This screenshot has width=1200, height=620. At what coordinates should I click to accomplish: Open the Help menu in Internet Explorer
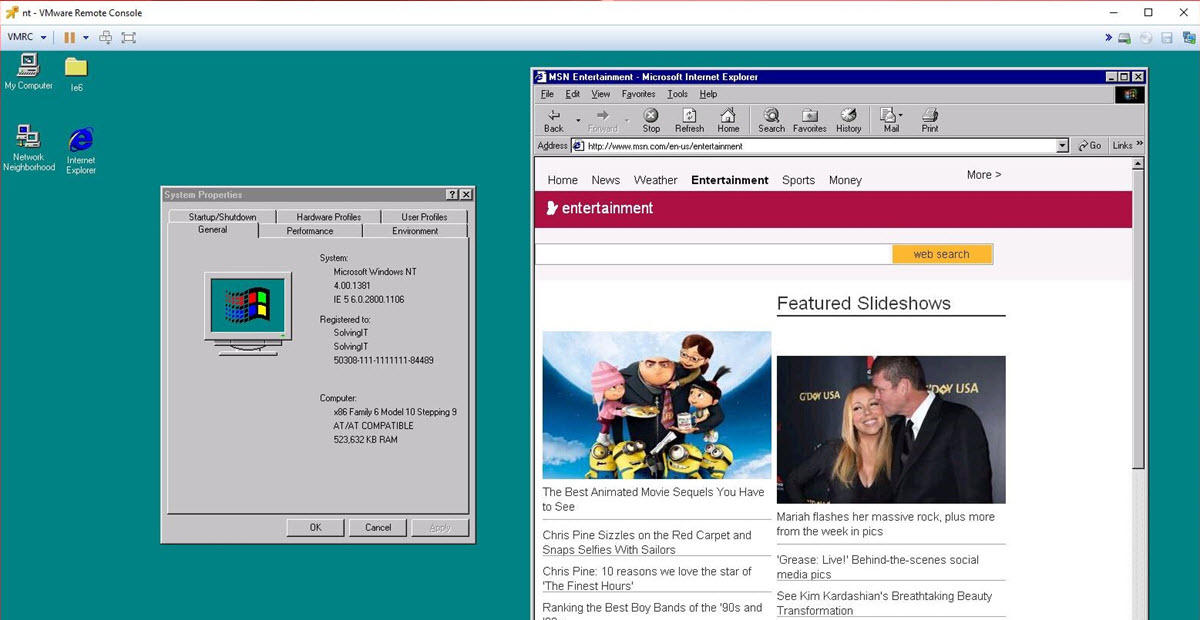[x=708, y=94]
